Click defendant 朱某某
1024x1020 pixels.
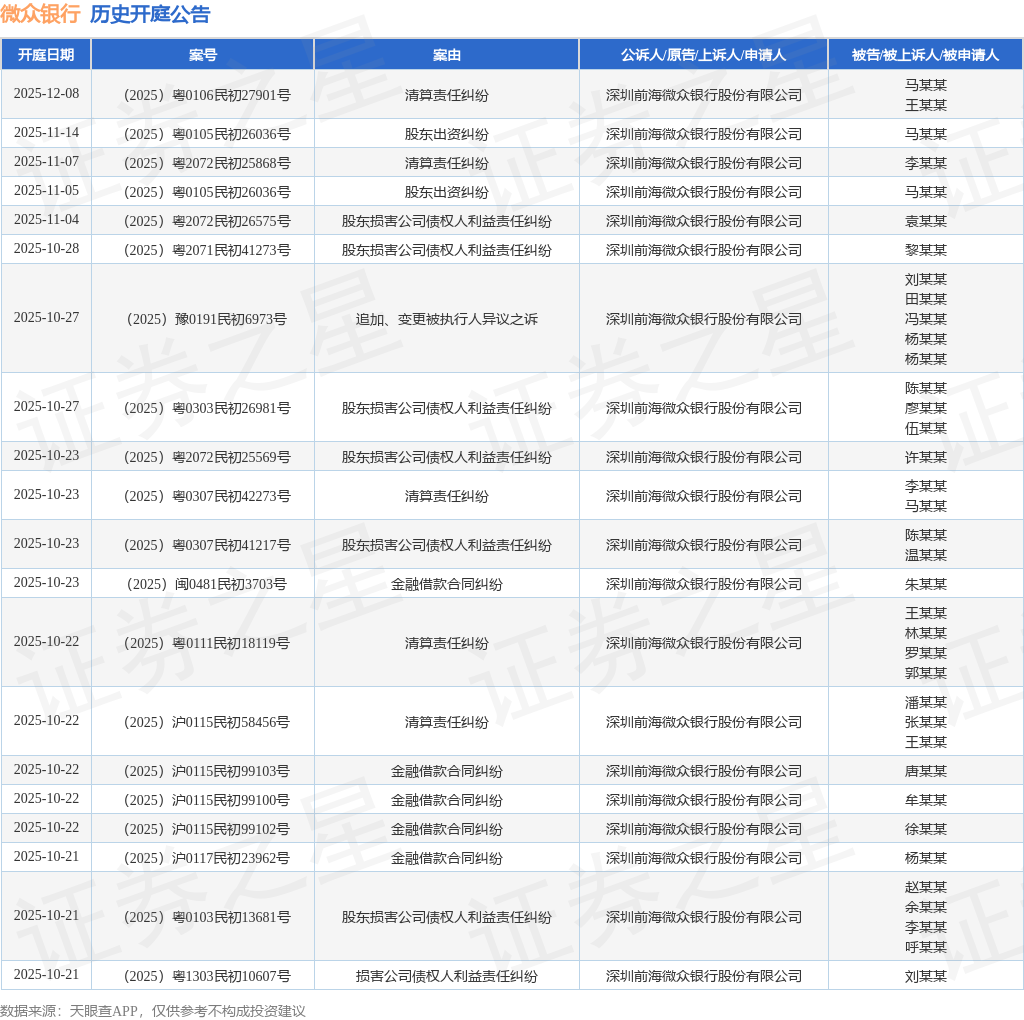tap(925, 584)
